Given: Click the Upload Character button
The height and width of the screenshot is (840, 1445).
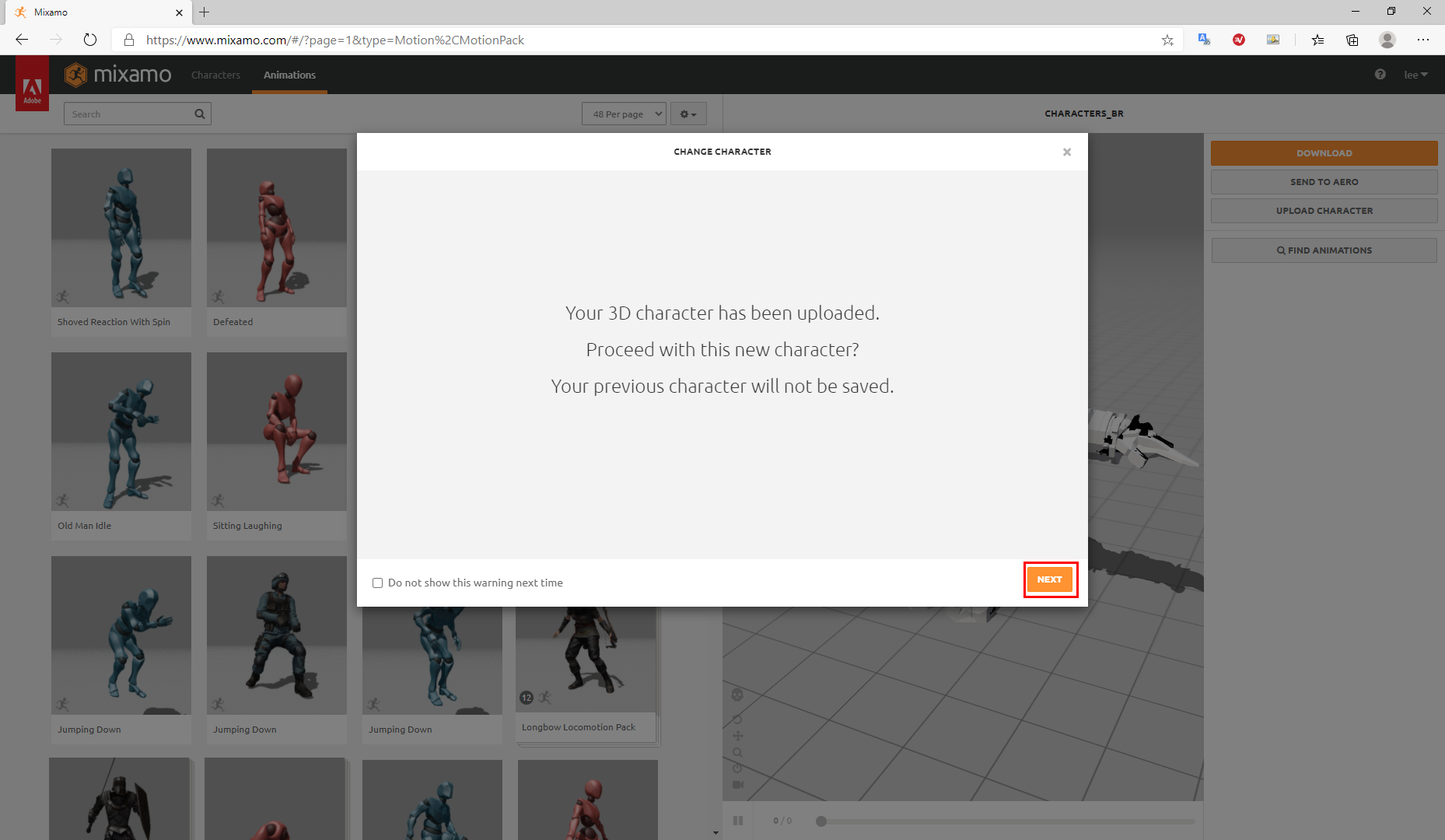Looking at the screenshot, I should (x=1324, y=211).
